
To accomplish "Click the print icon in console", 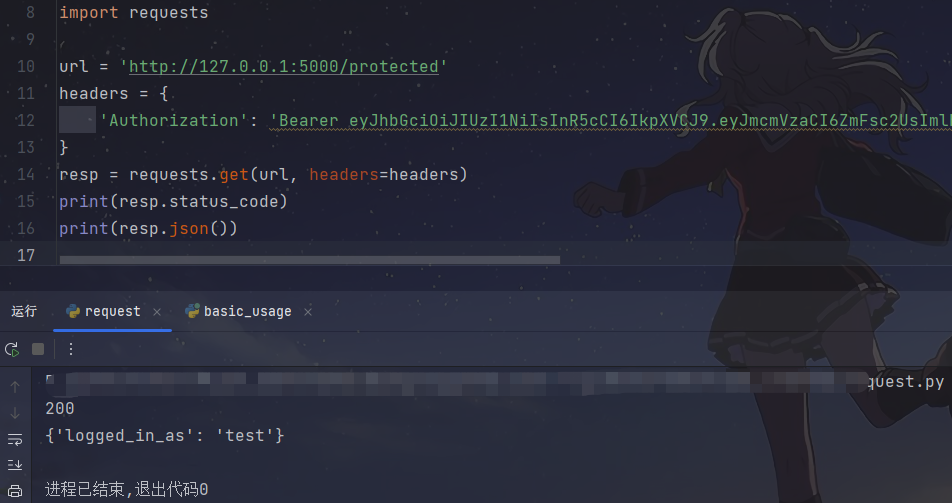I will pyautogui.click(x=15, y=490).
